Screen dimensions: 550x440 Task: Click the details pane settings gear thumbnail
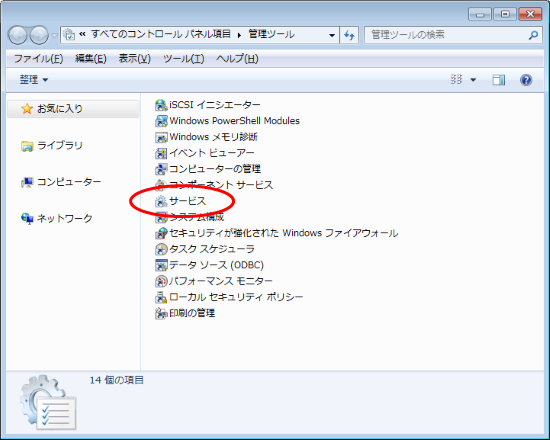(48, 402)
